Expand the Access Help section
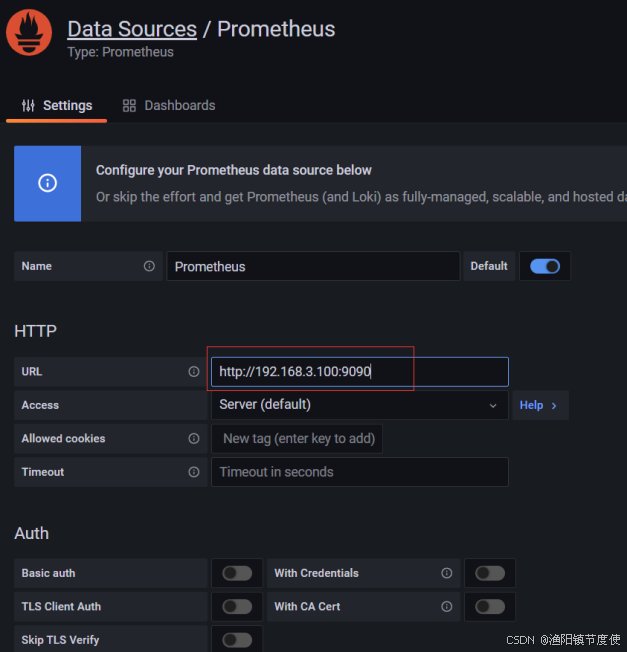Viewport: 627px width, 652px height. pyautogui.click(x=540, y=405)
